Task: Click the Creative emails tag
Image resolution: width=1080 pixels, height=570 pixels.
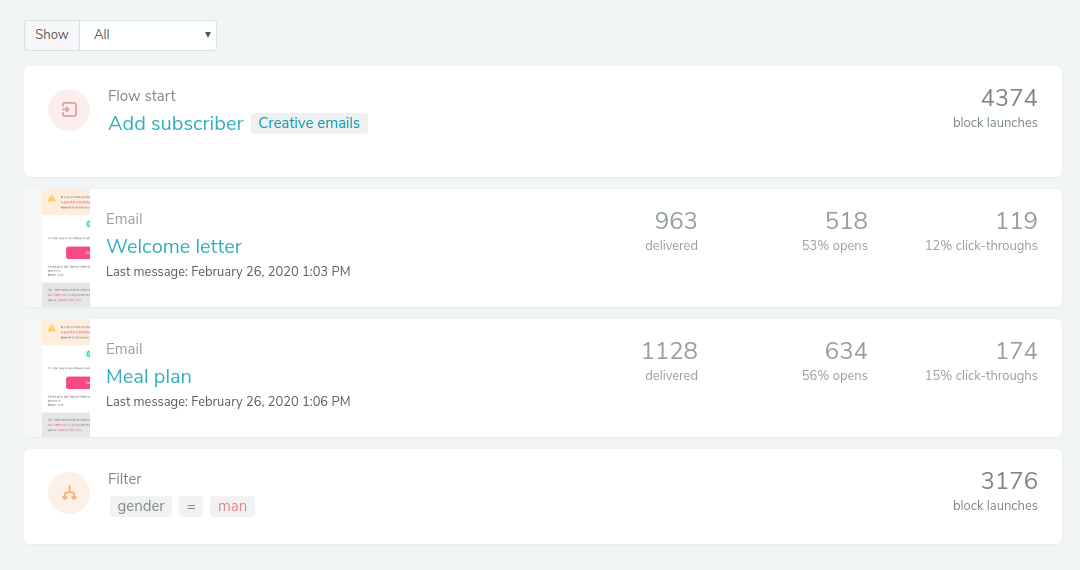Action: point(309,123)
